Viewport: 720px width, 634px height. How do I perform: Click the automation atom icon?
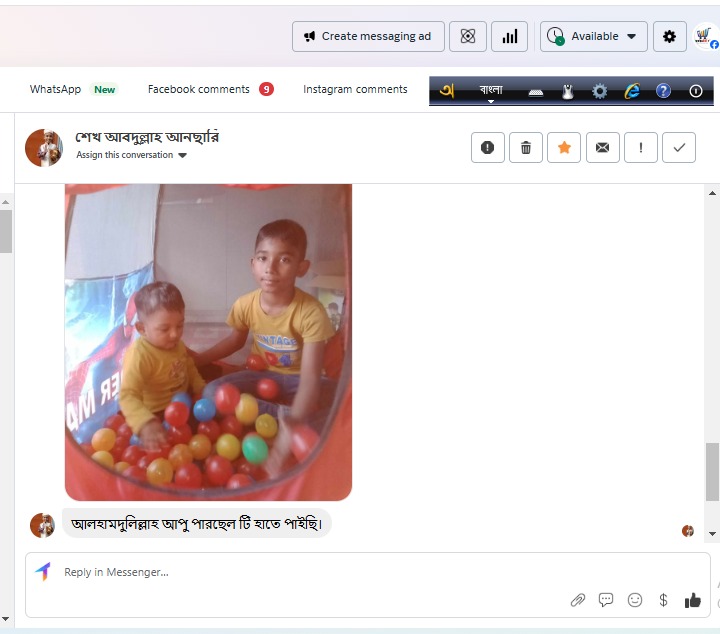pyautogui.click(x=467, y=36)
